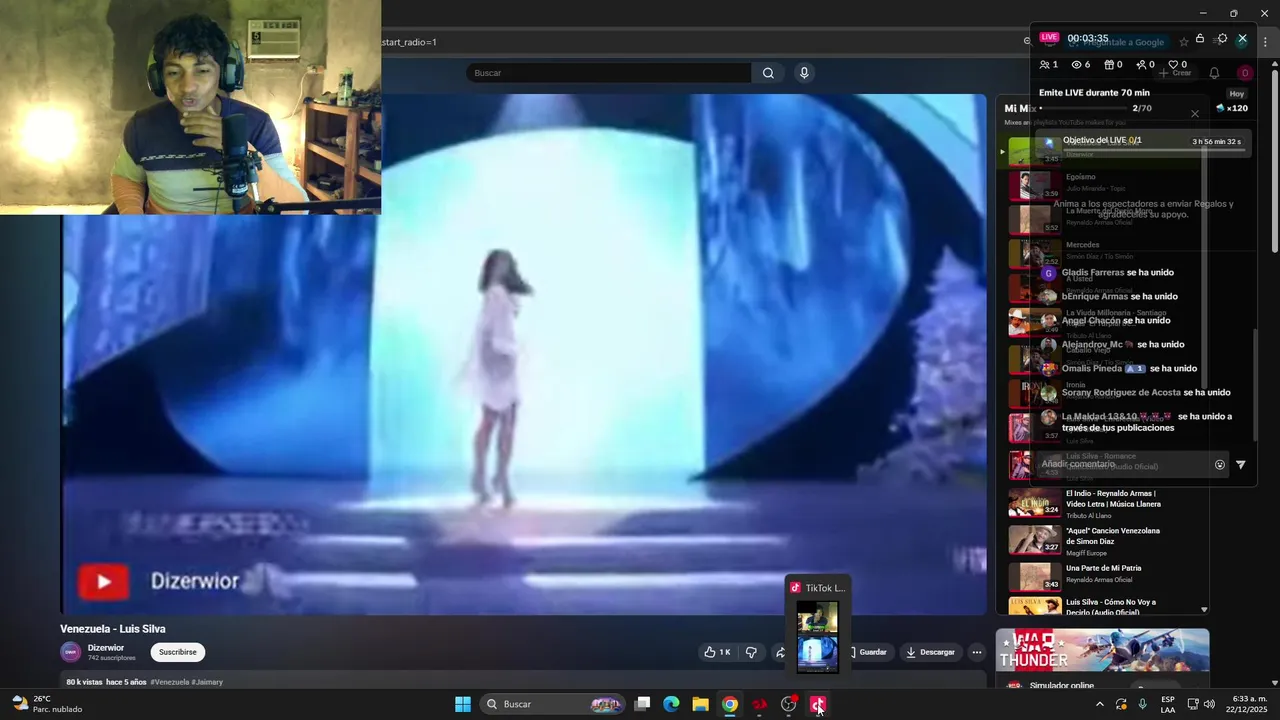Open TikTok LIVE overlay settings gear
This screenshot has width=1280, height=720.
click(1222, 38)
